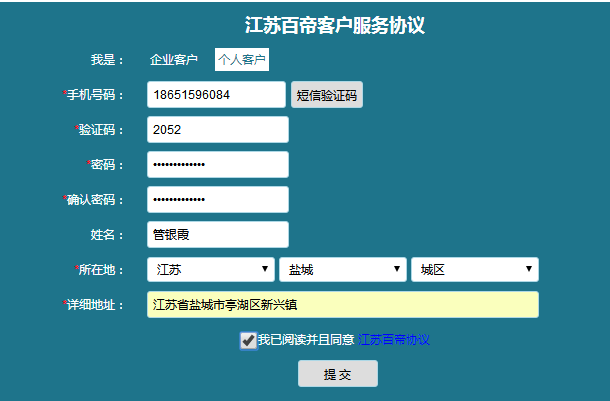Open the 江苏百帝协议 agreement link
The width and height of the screenshot is (610, 401).
(x=394, y=340)
